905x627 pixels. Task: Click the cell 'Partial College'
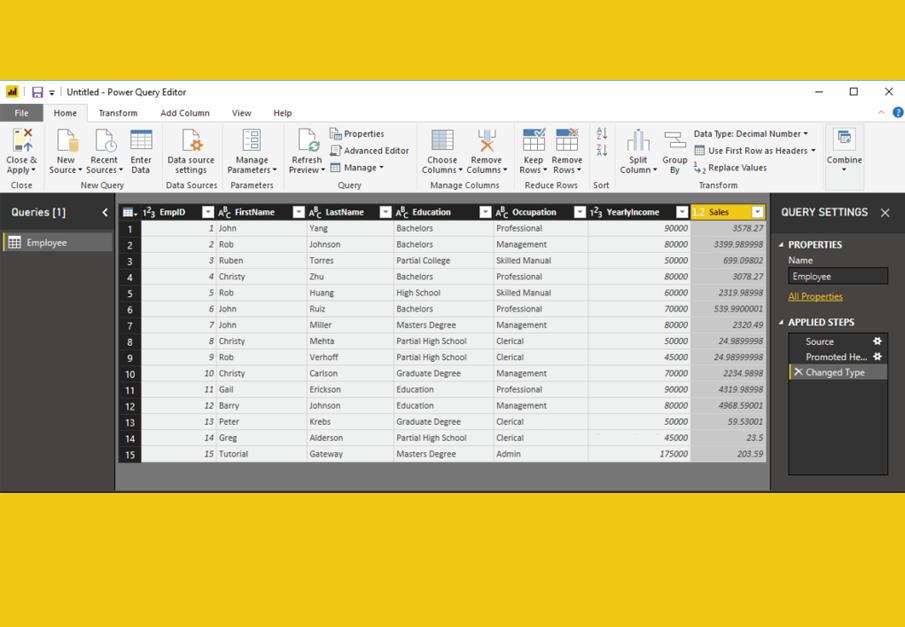point(443,261)
